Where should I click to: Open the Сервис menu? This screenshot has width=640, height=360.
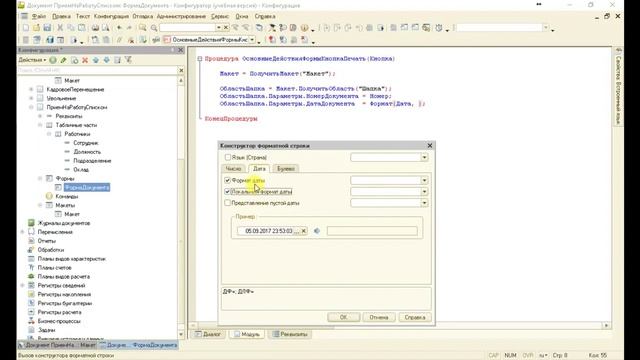click(220, 16)
